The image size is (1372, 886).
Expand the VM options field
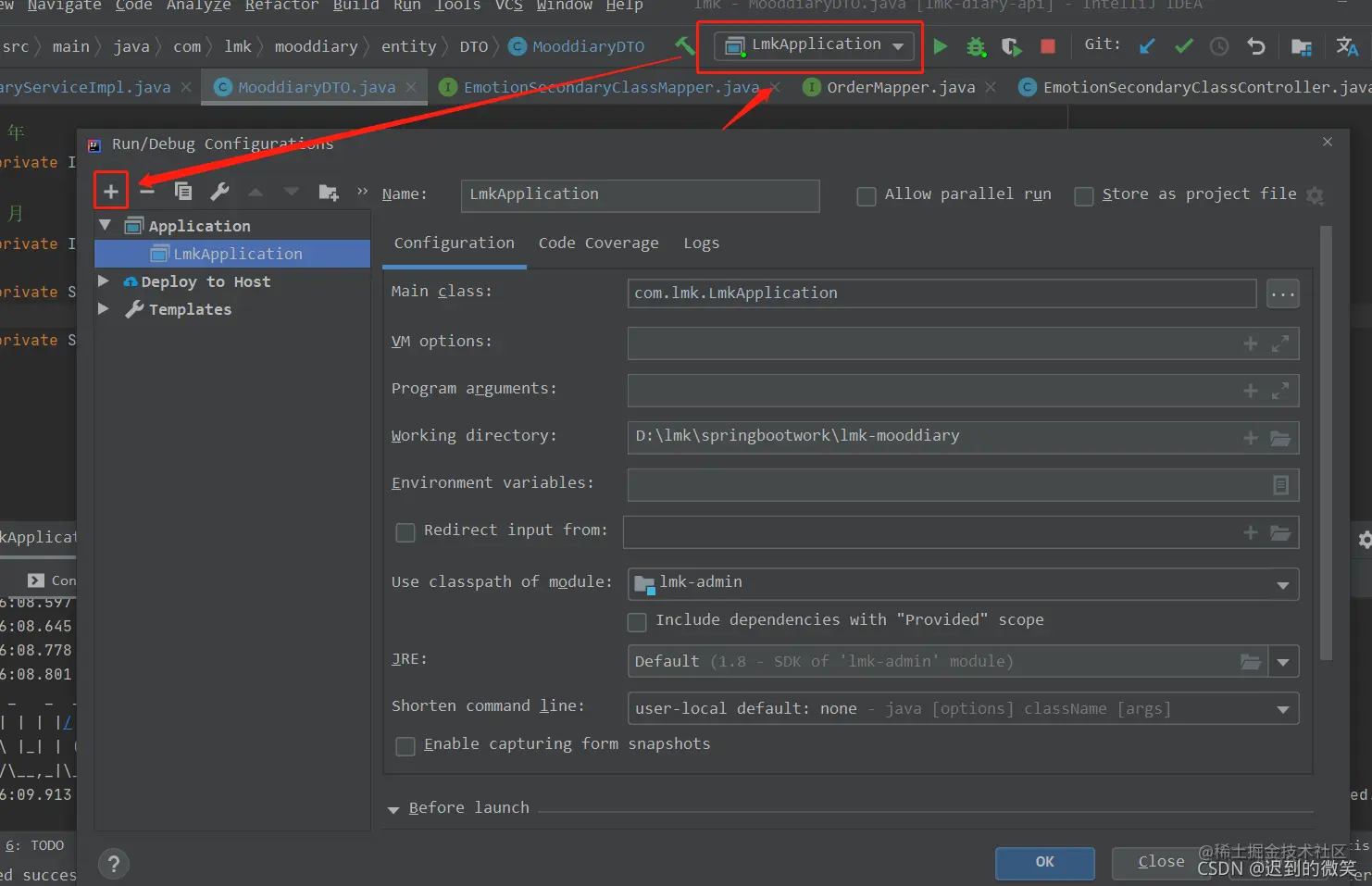pyautogui.click(x=1280, y=343)
